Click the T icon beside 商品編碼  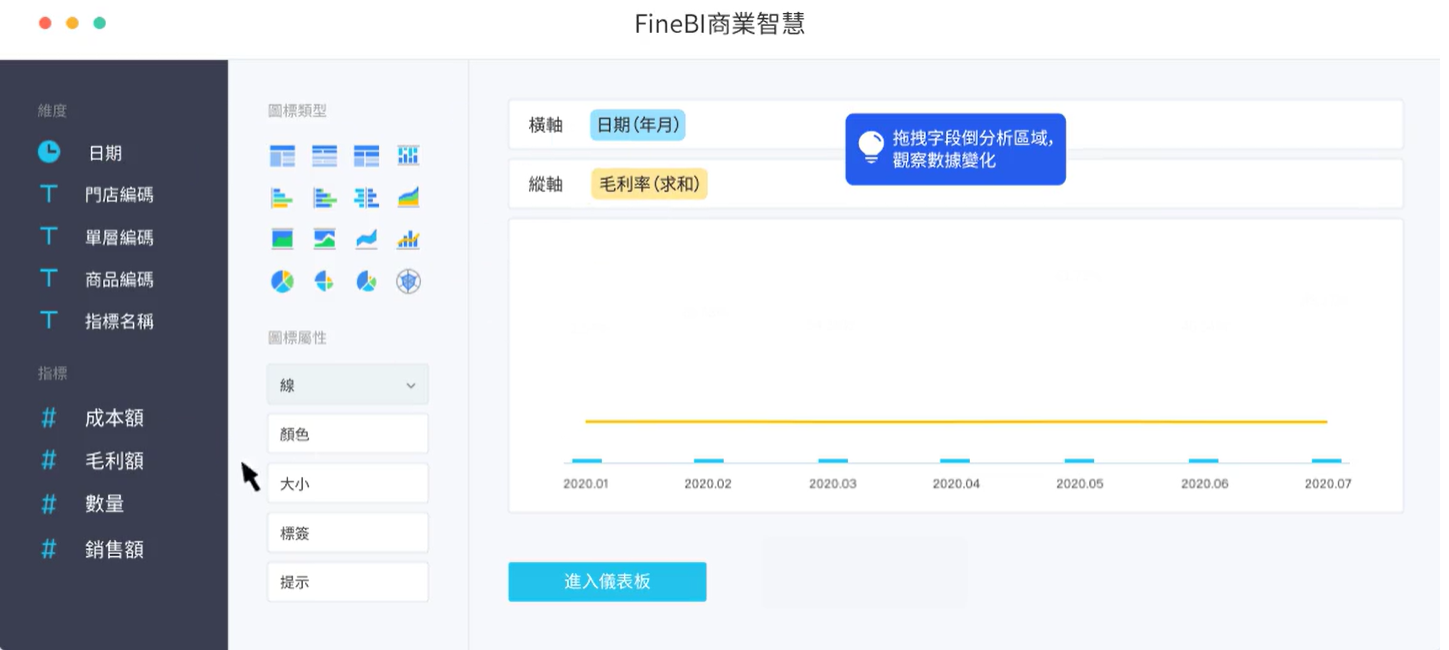[x=48, y=279]
